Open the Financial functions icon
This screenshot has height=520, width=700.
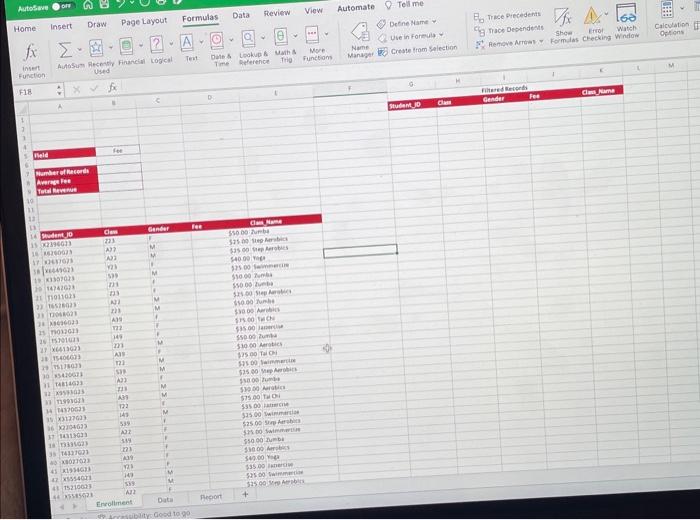click(x=126, y=46)
